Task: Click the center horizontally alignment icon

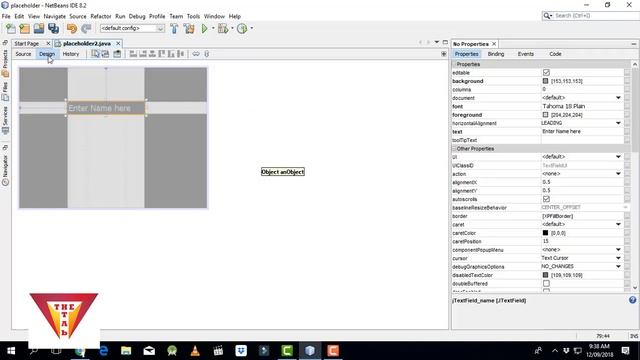Action: (x=152, y=54)
